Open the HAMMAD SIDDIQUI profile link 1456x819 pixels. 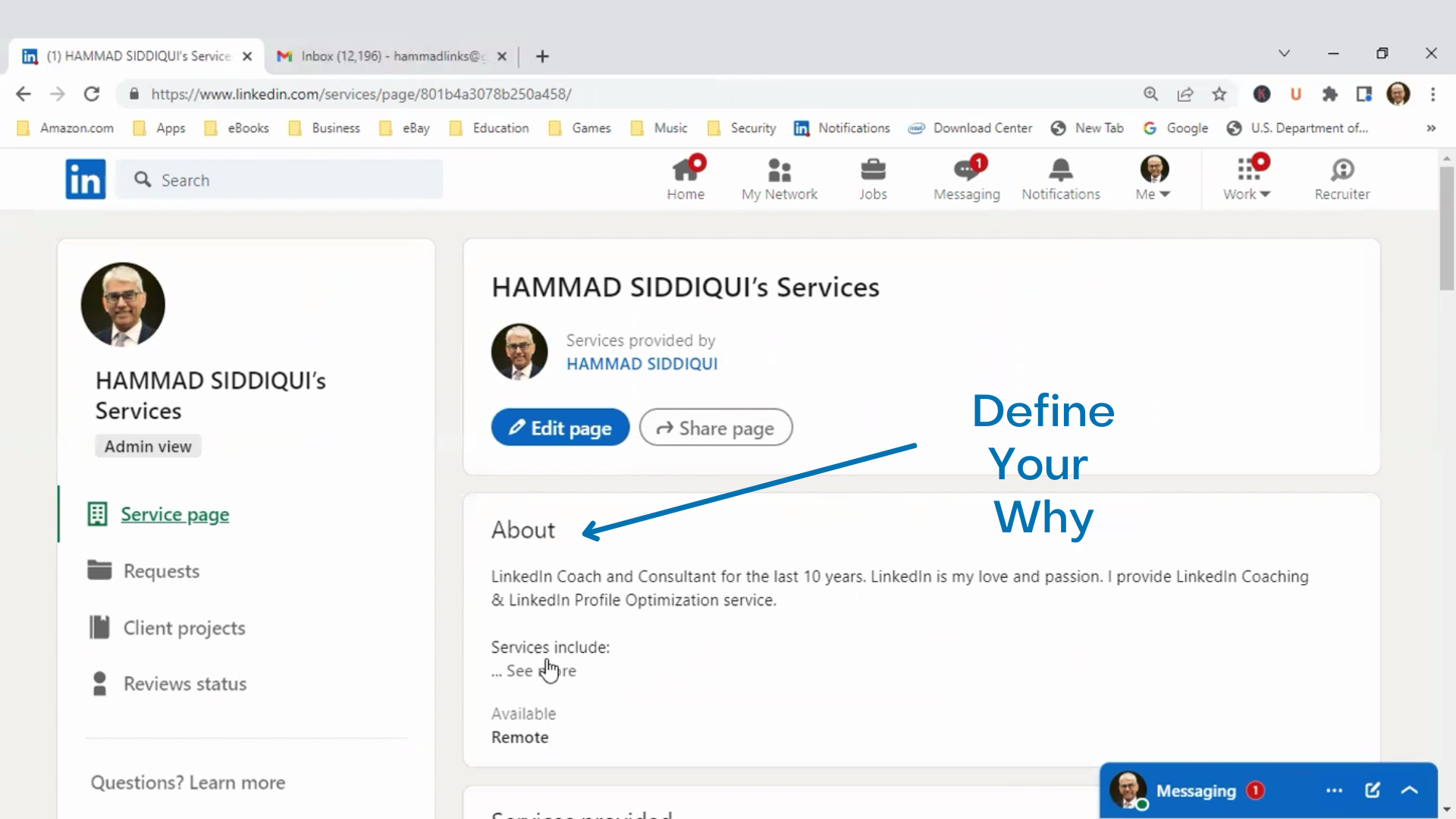(x=642, y=364)
